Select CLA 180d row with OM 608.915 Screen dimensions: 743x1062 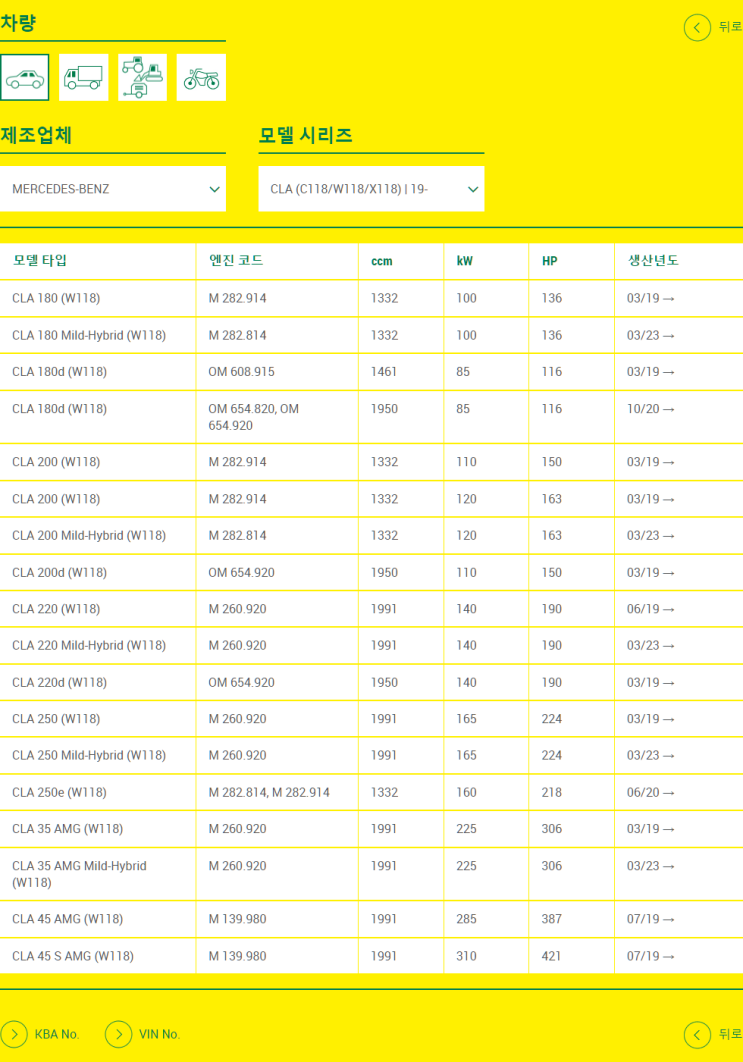(x=371, y=372)
